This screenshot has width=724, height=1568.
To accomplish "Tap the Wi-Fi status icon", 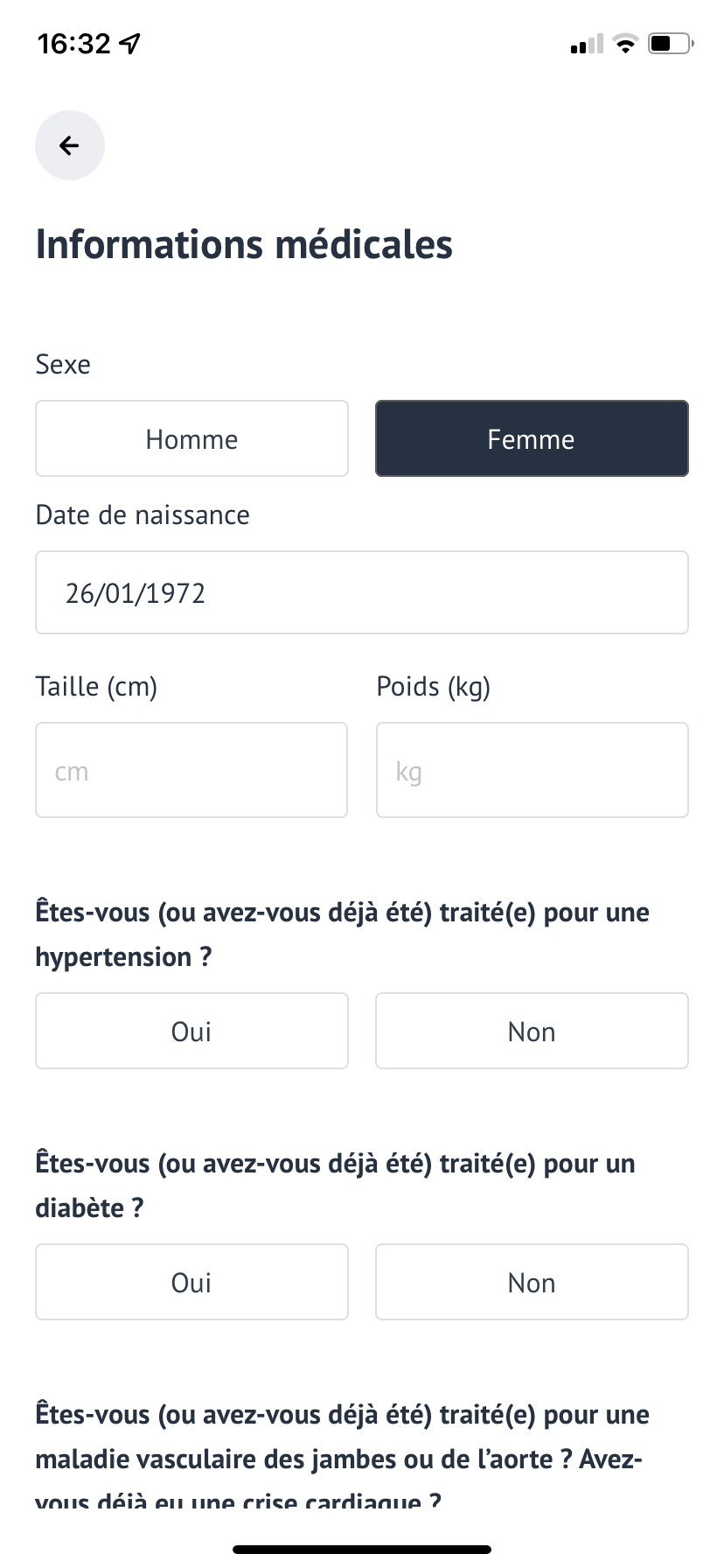I will coord(625,43).
